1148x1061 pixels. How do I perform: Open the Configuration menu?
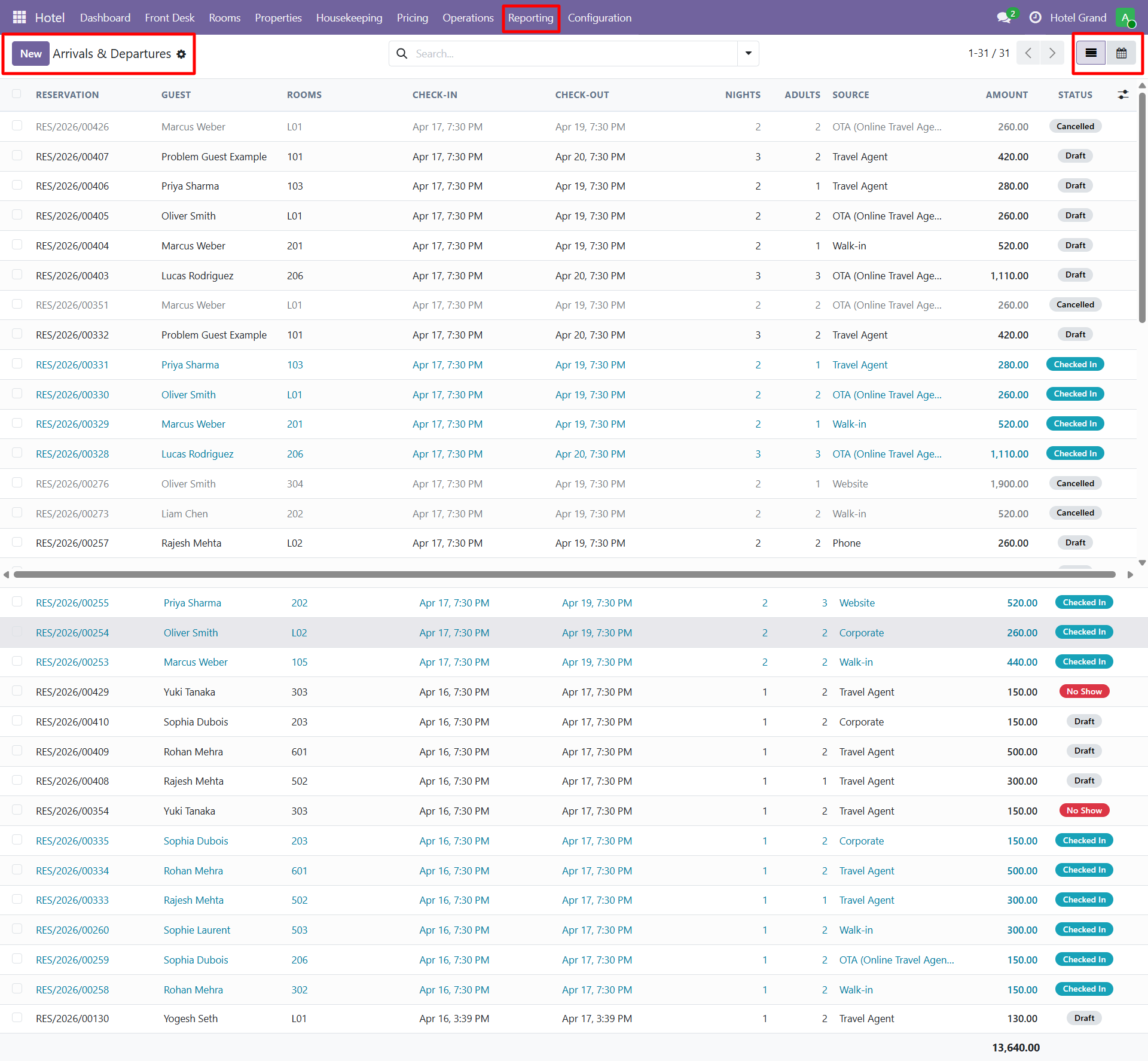tap(599, 17)
